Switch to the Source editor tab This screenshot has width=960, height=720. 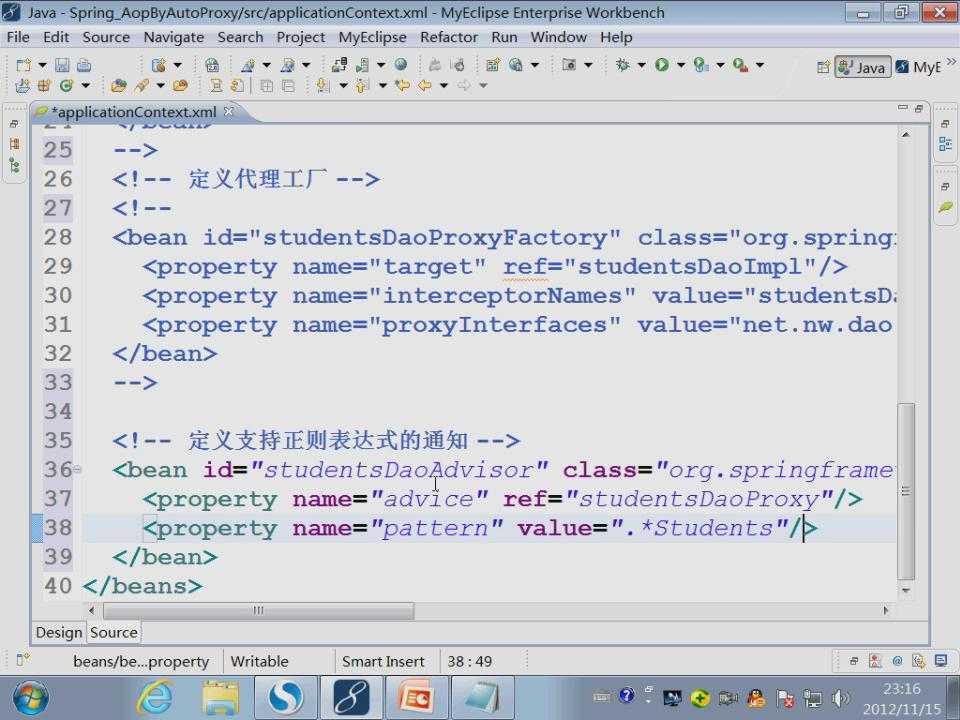click(114, 632)
